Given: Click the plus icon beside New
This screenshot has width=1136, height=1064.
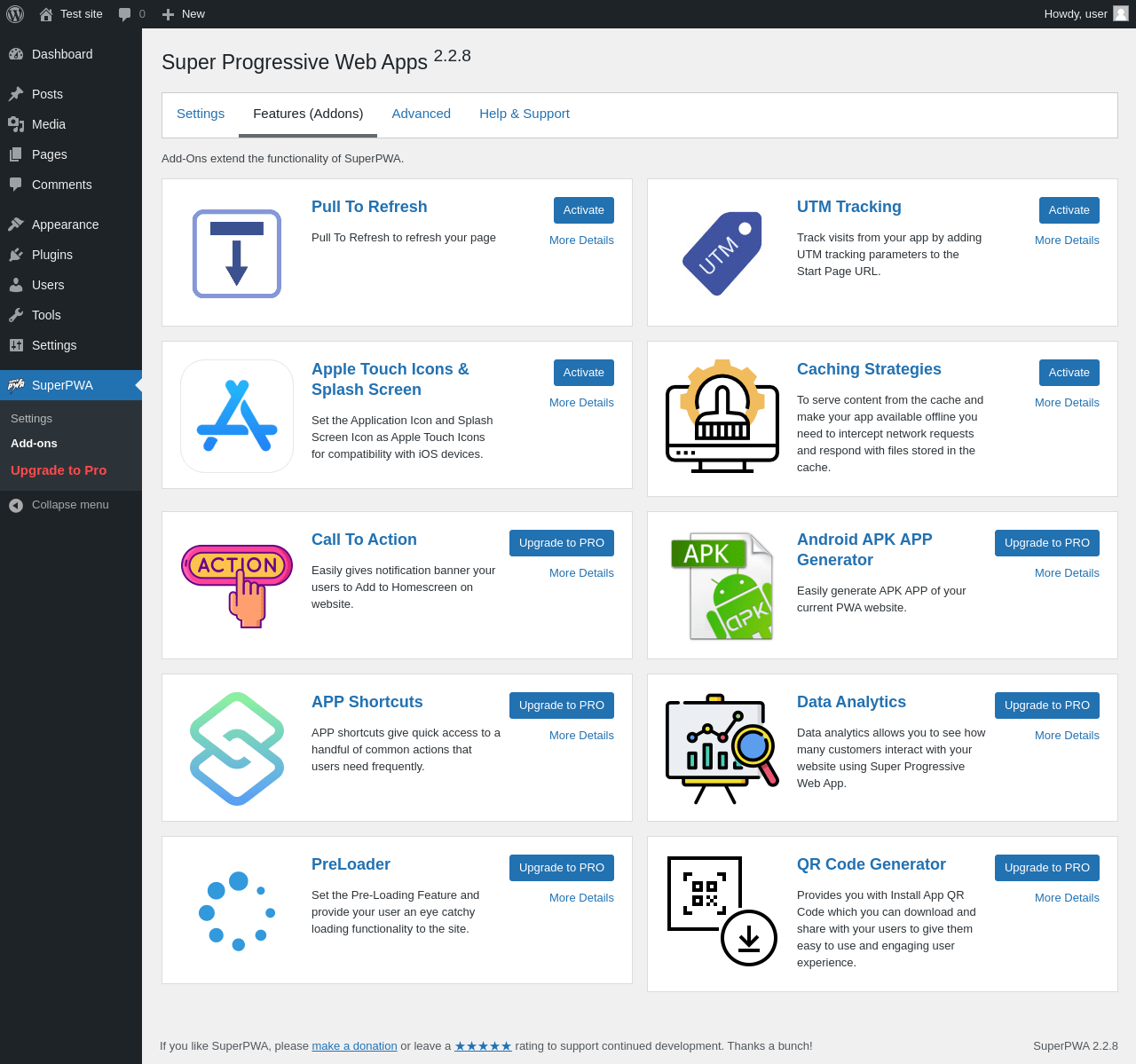Looking at the screenshot, I should [168, 14].
